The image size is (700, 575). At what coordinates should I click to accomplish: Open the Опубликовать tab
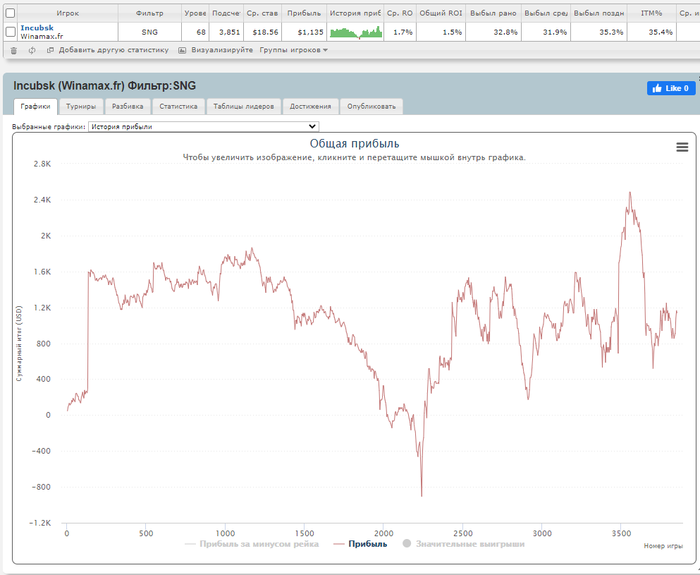(371, 106)
